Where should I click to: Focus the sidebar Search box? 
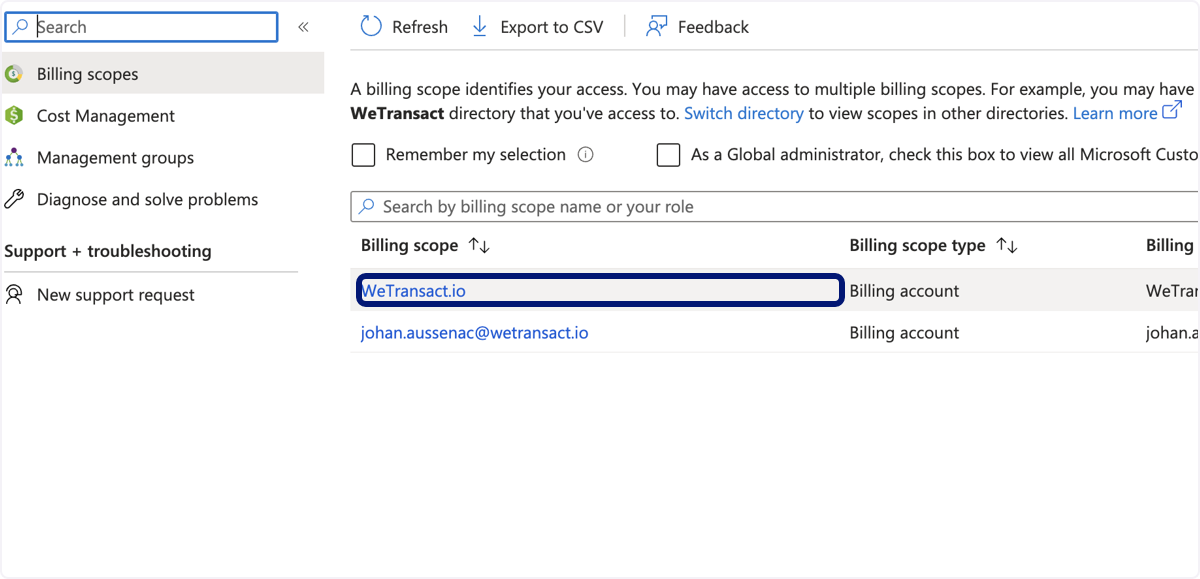coord(141,27)
